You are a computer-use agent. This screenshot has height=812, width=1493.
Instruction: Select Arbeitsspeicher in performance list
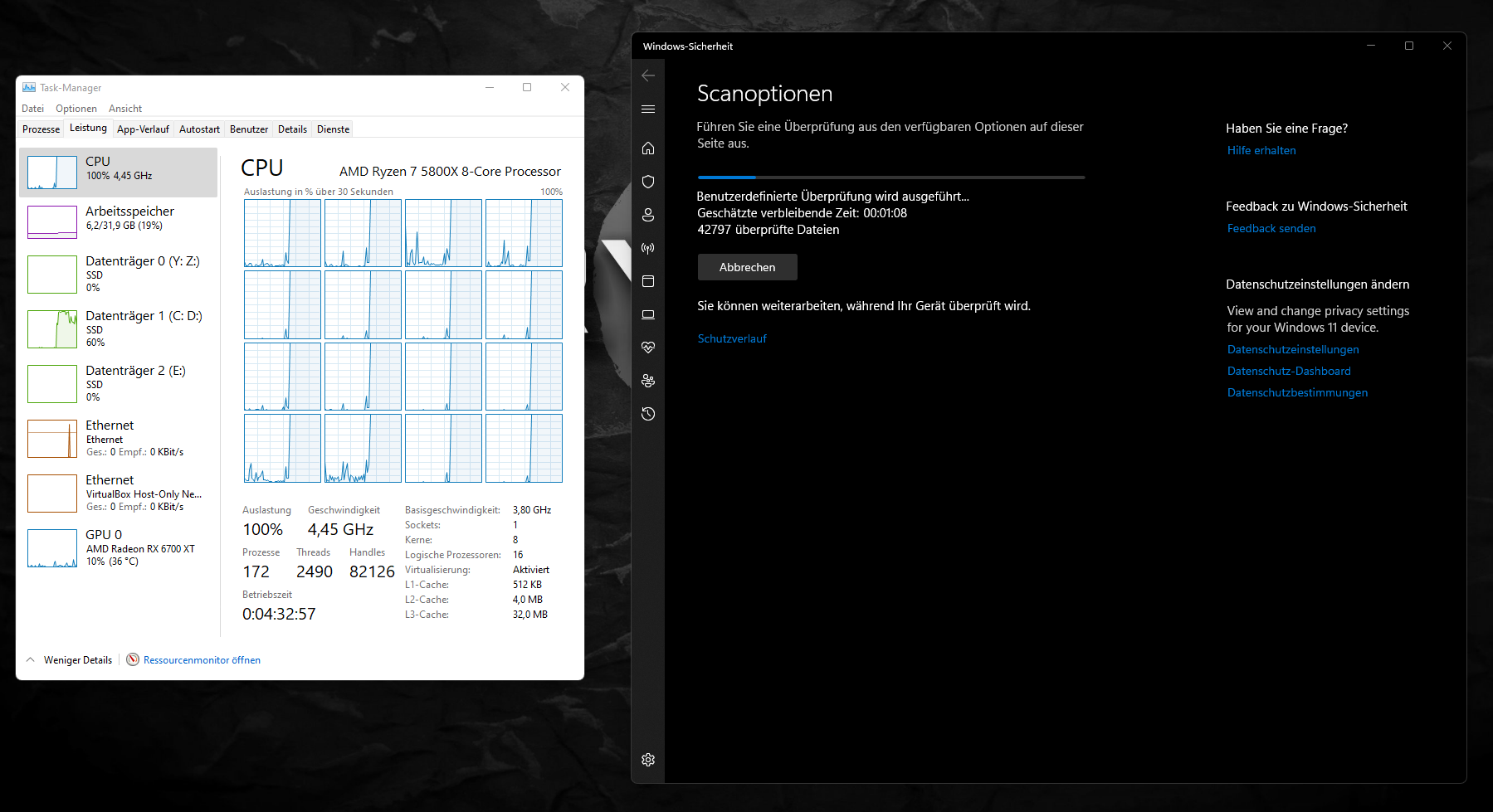119,221
